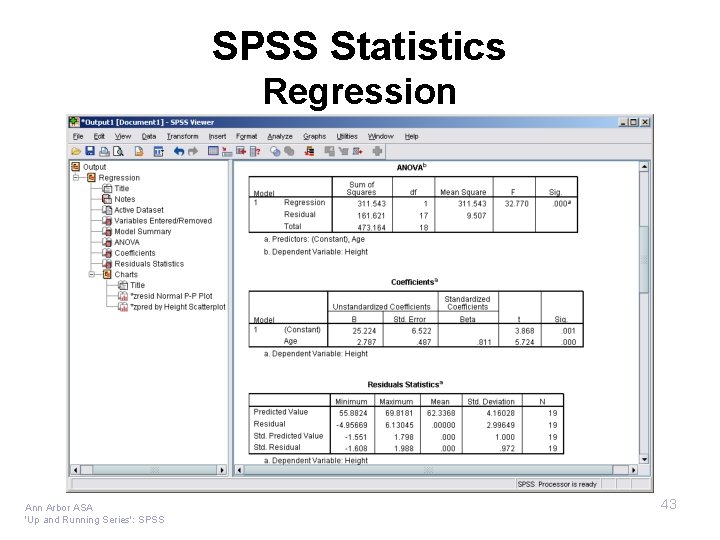
Task: Open the Insert menu
Action: (x=217, y=136)
